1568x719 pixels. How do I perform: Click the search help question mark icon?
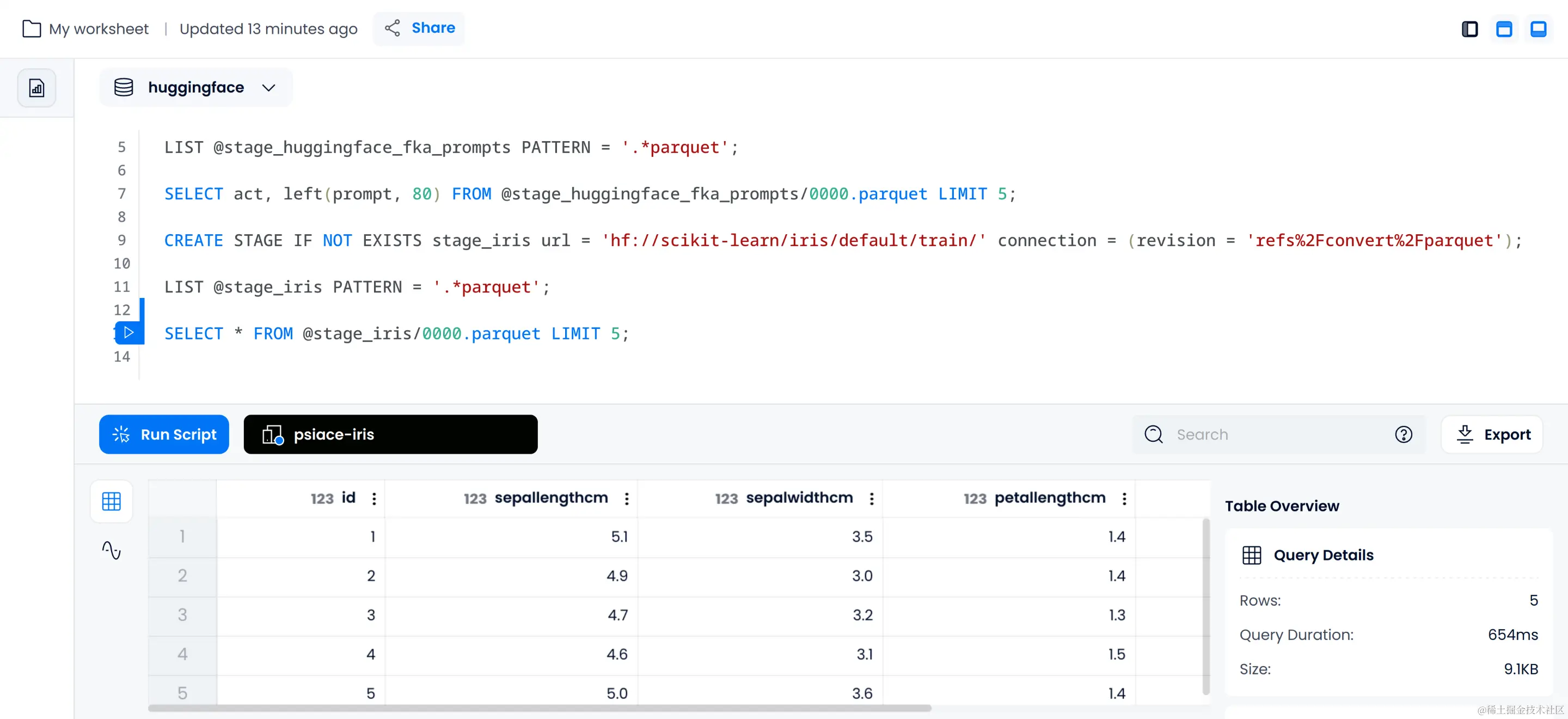point(1403,434)
